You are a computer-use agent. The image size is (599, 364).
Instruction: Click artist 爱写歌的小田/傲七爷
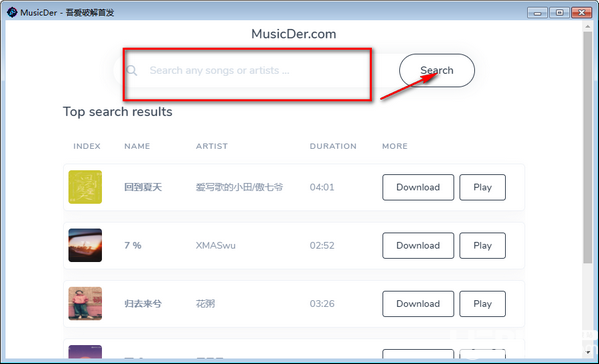tap(240, 187)
